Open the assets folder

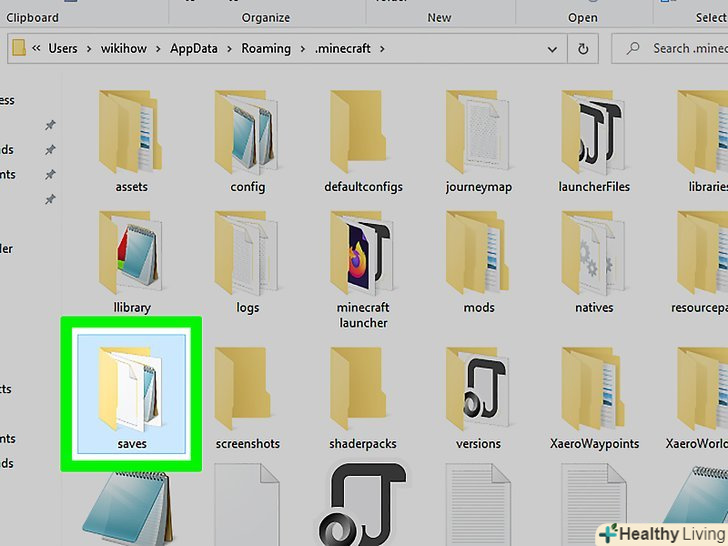pyautogui.click(x=131, y=142)
